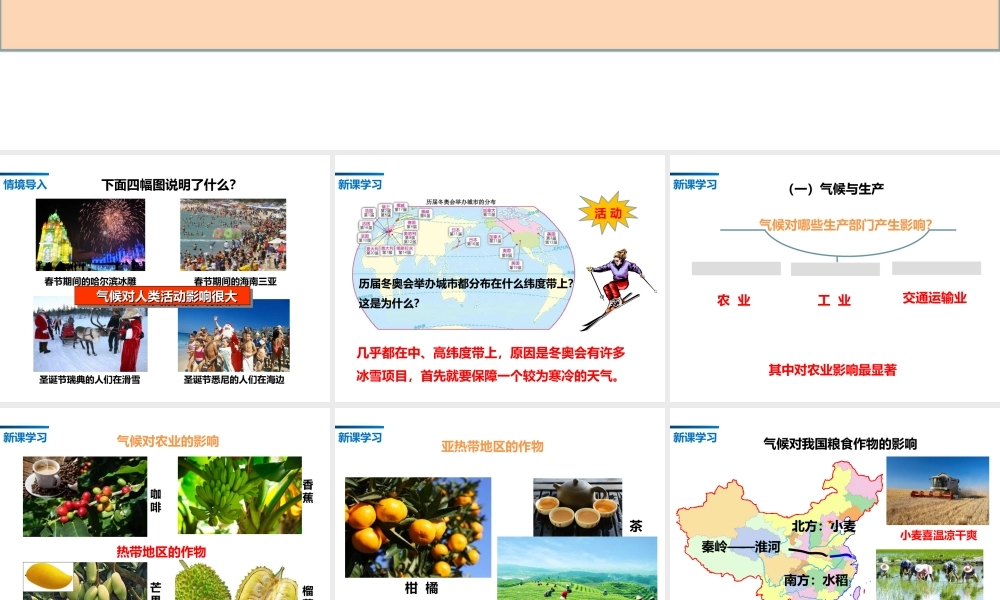
Task: Click the tea plantation hillside photo
Action: coord(577,568)
